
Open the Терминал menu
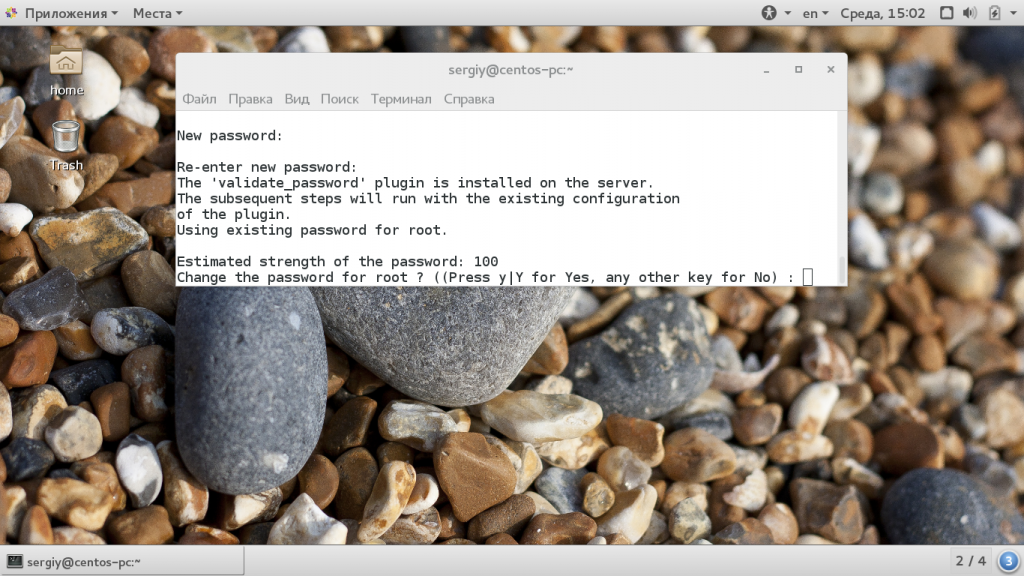tap(401, 99)
